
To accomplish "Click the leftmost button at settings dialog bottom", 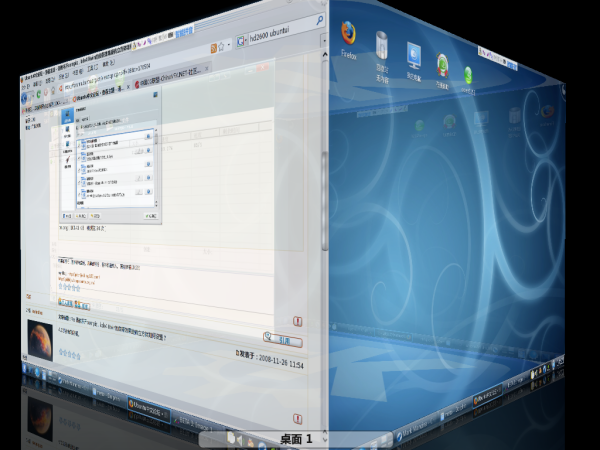I will tap(67, 216).
